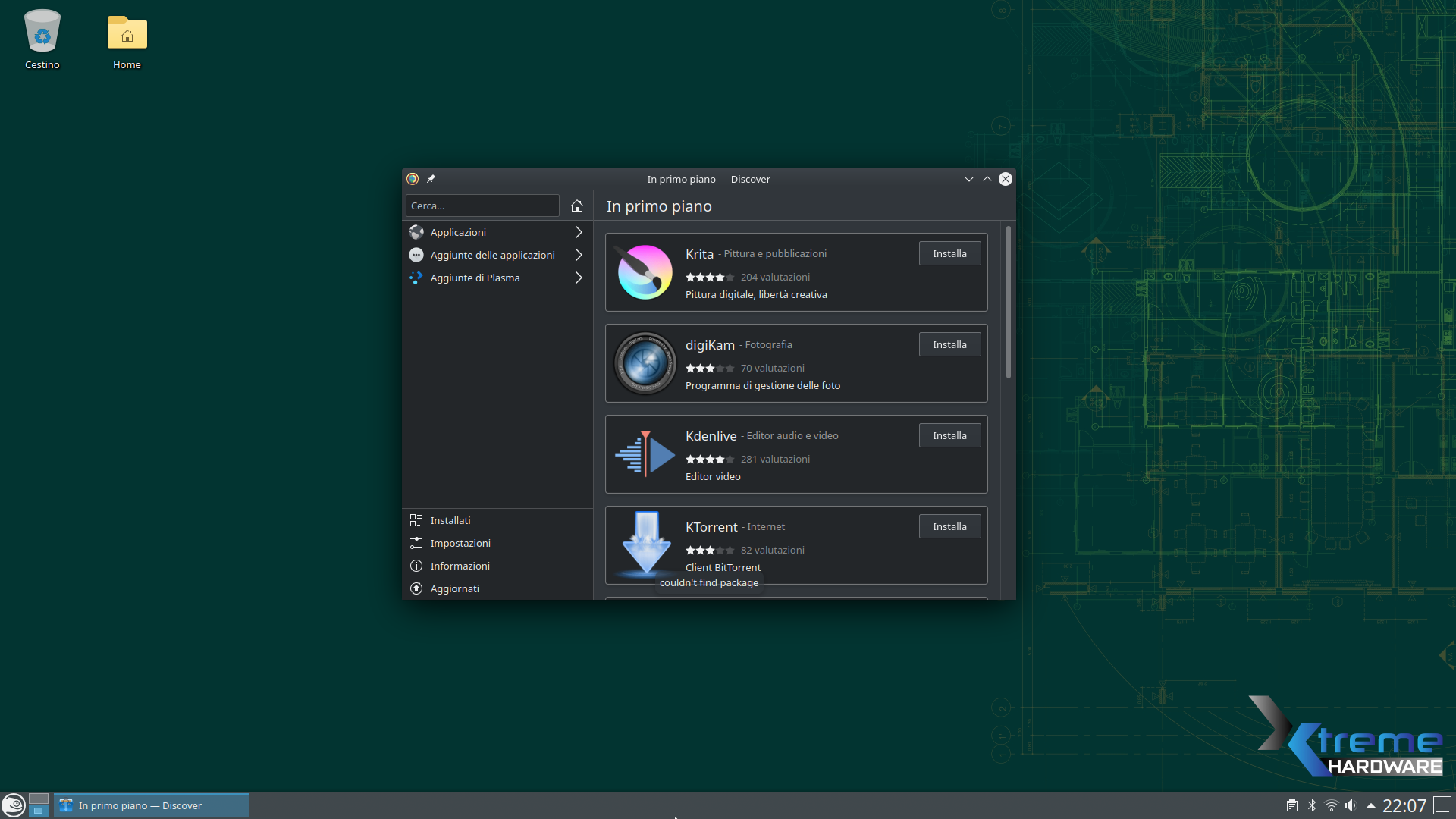Click the featured list vertical scrollbar
Image resolution: width=1456 pixels, height=819 pixels.
point(1008,303)
